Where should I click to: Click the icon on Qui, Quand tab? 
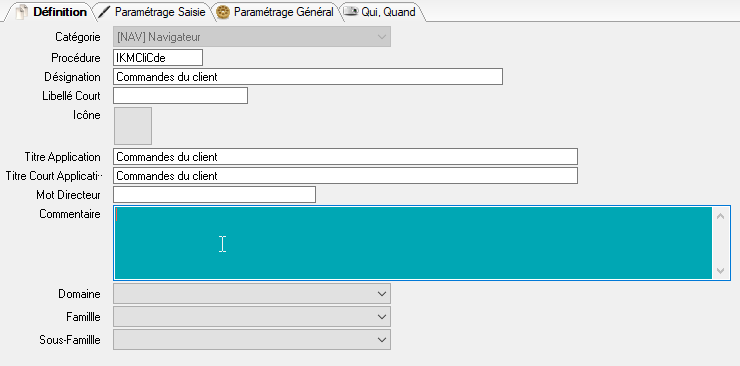(x=351, y=12)
